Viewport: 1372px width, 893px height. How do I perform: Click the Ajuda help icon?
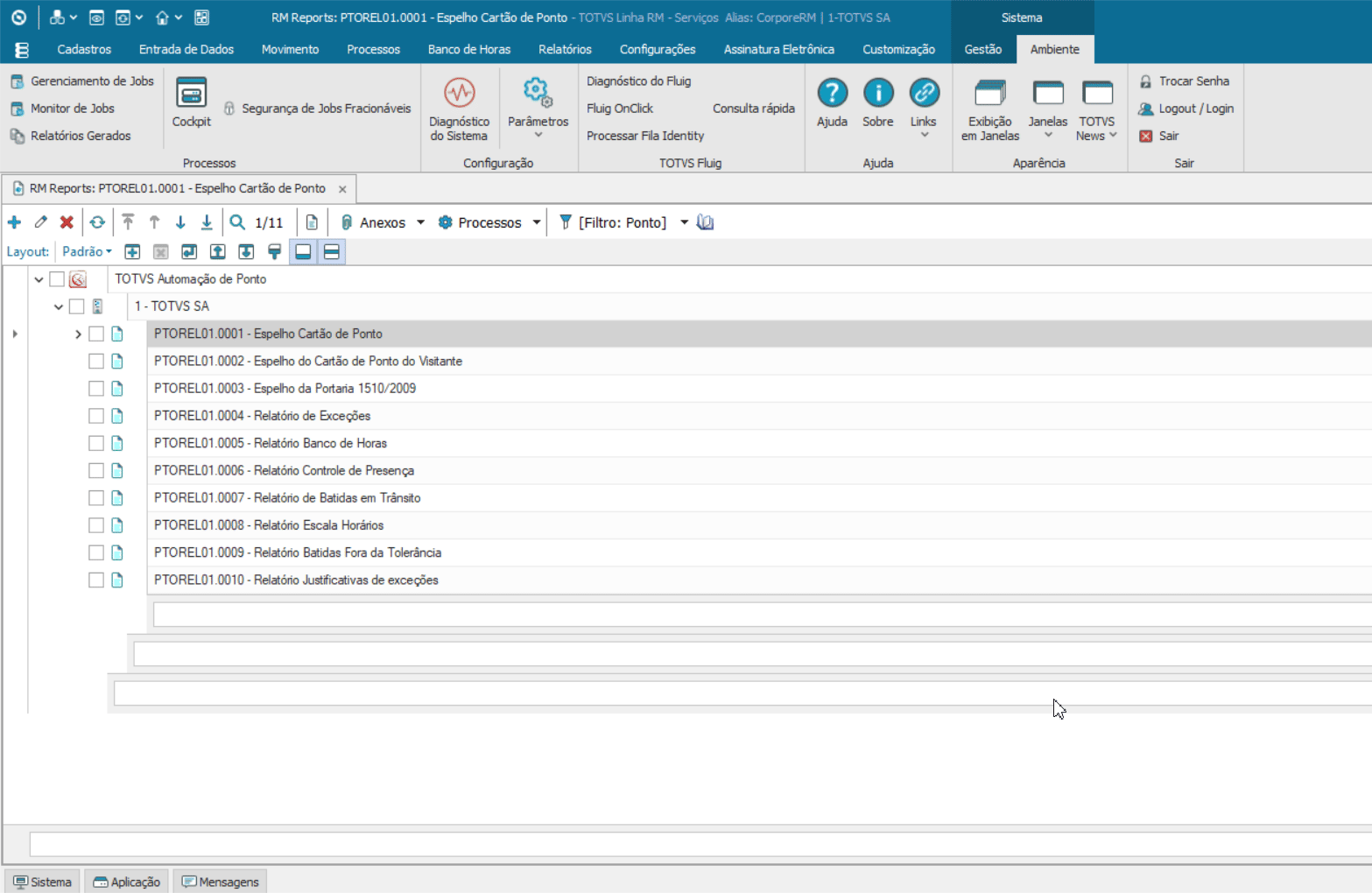pyautogui.click(x=832, y=92)
